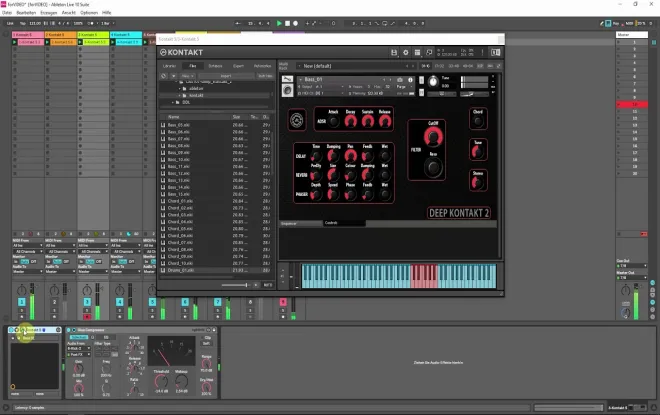Click the circular logo in Deep Kontakt instrument
Viewport: 660px width, 415px height.
pos(297,120)
